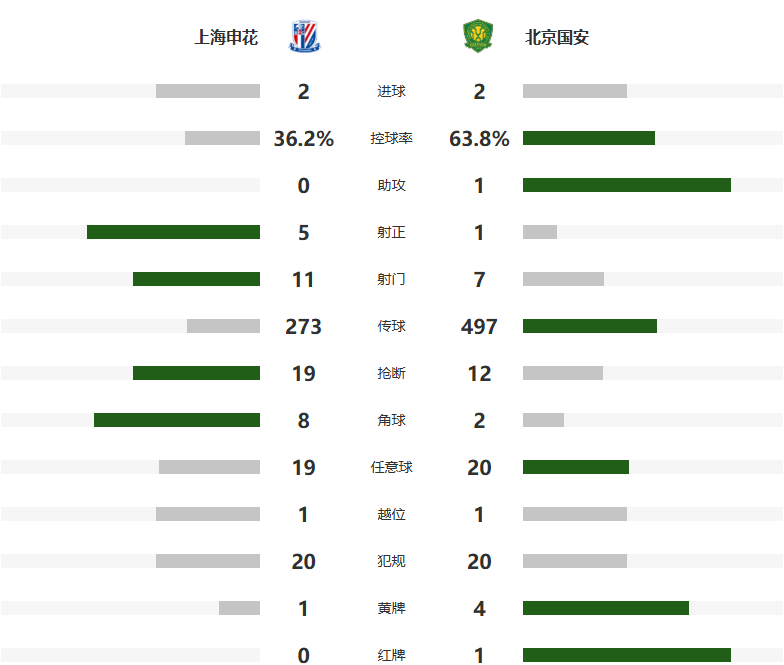Select the 越位 offside label
This screenshot has width=784, height=665.
pyautogui.click(x=392, y=514)
